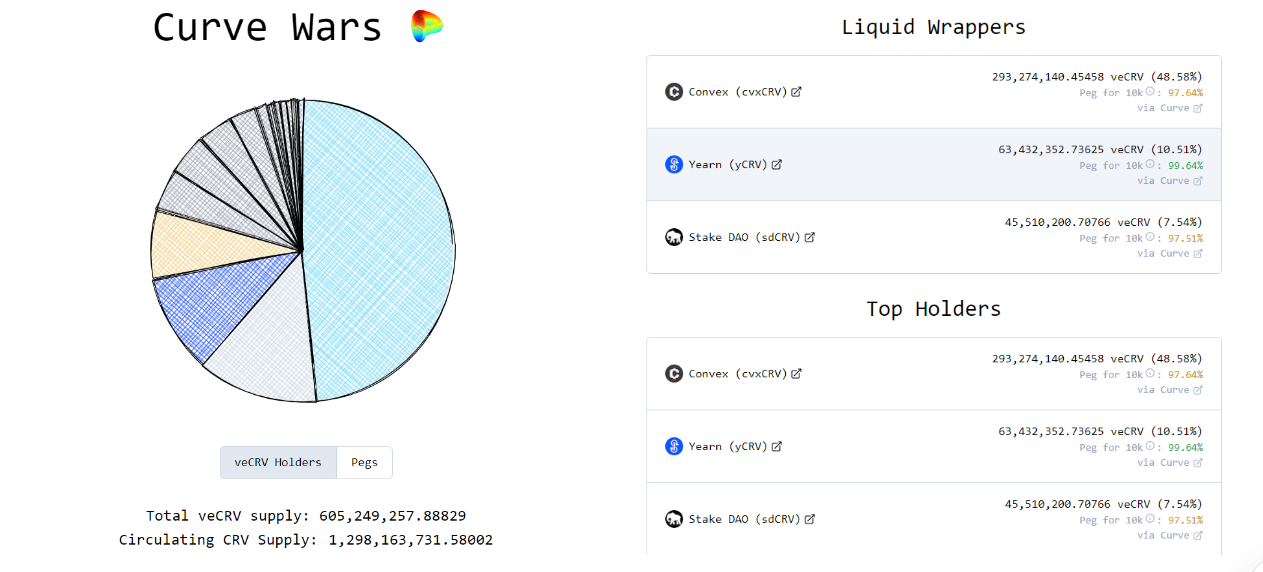Click Peg for 10k info icon, Stake DAO Top Holders row

point(1150,519)
